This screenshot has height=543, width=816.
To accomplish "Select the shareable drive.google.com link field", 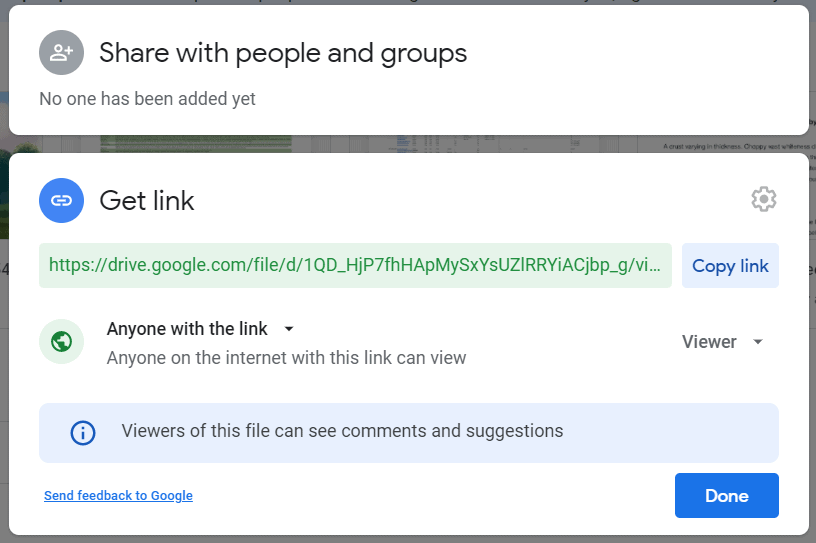I will coord(355,266).
